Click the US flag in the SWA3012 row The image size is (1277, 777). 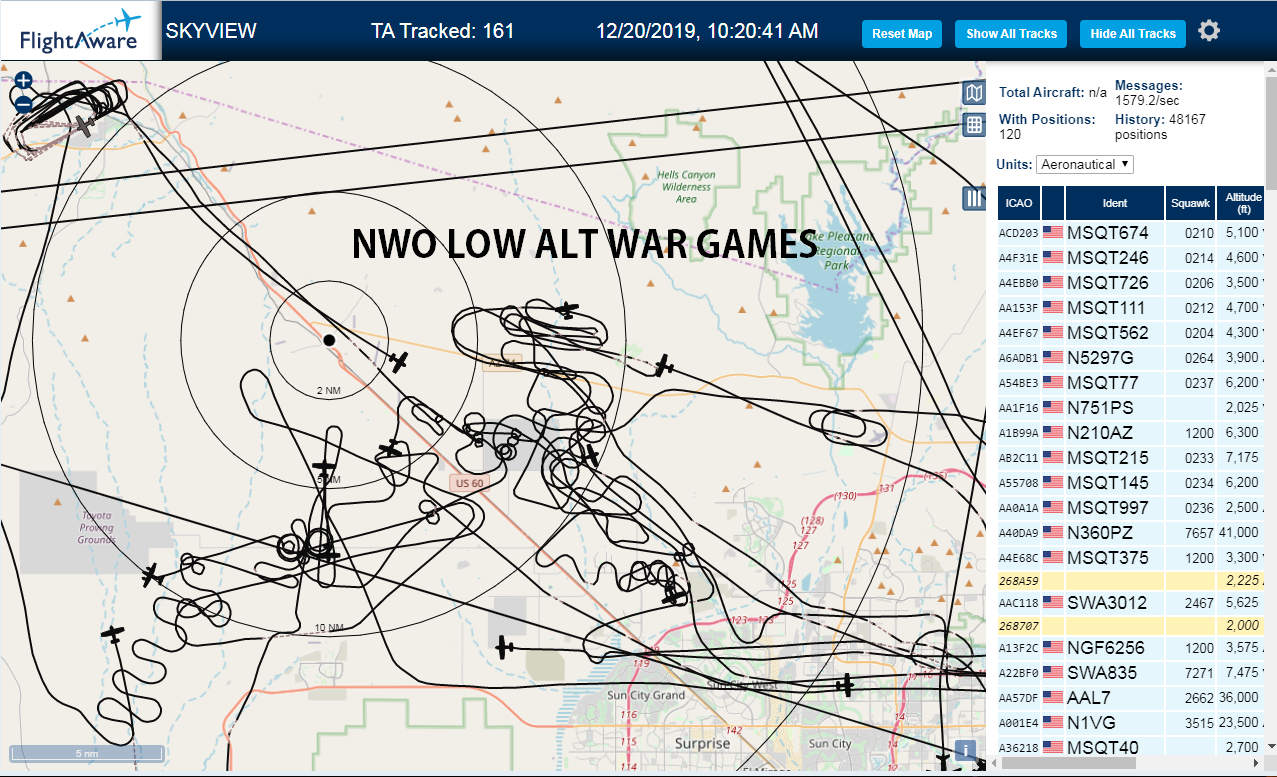(1053, 603)
